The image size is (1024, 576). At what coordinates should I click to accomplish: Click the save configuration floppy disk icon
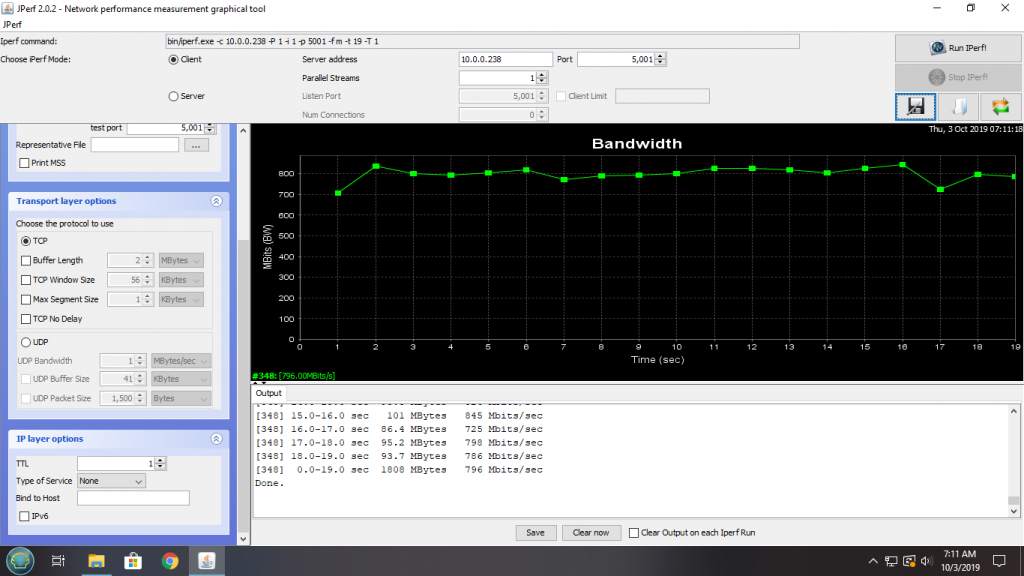pyautogui.click(x=915, y=106)
